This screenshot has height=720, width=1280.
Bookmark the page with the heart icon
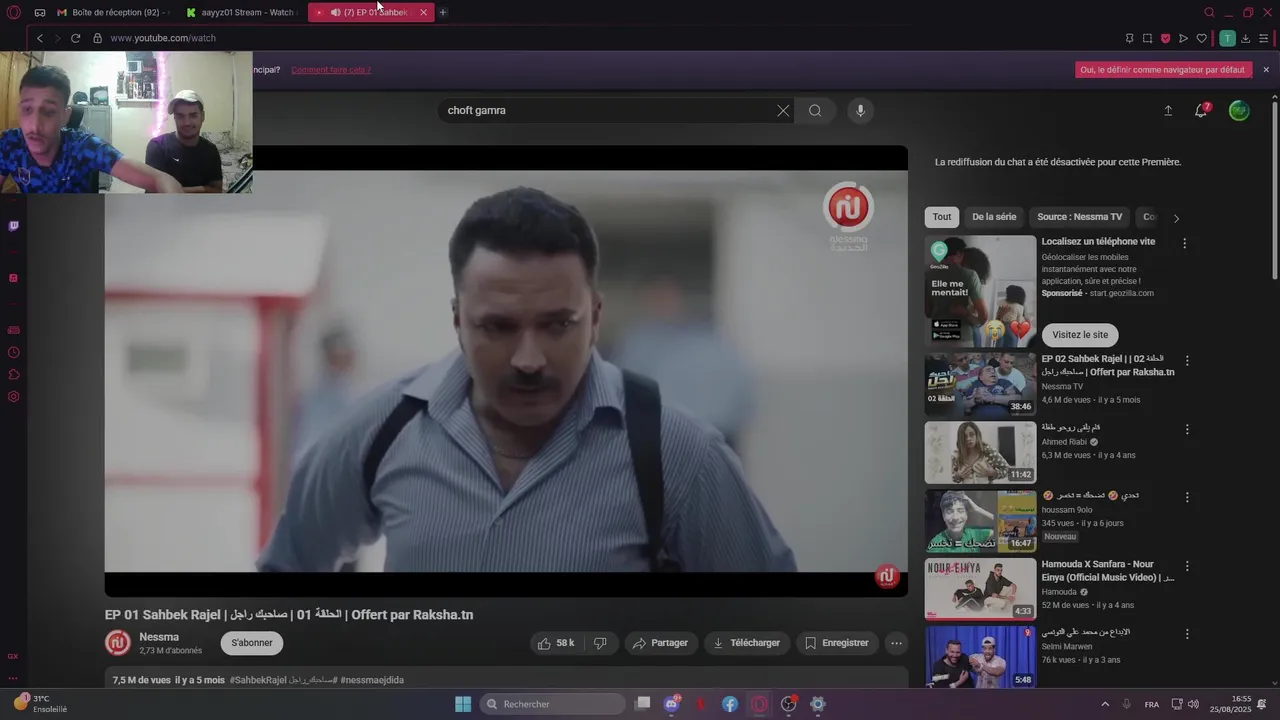(1202, 38)
